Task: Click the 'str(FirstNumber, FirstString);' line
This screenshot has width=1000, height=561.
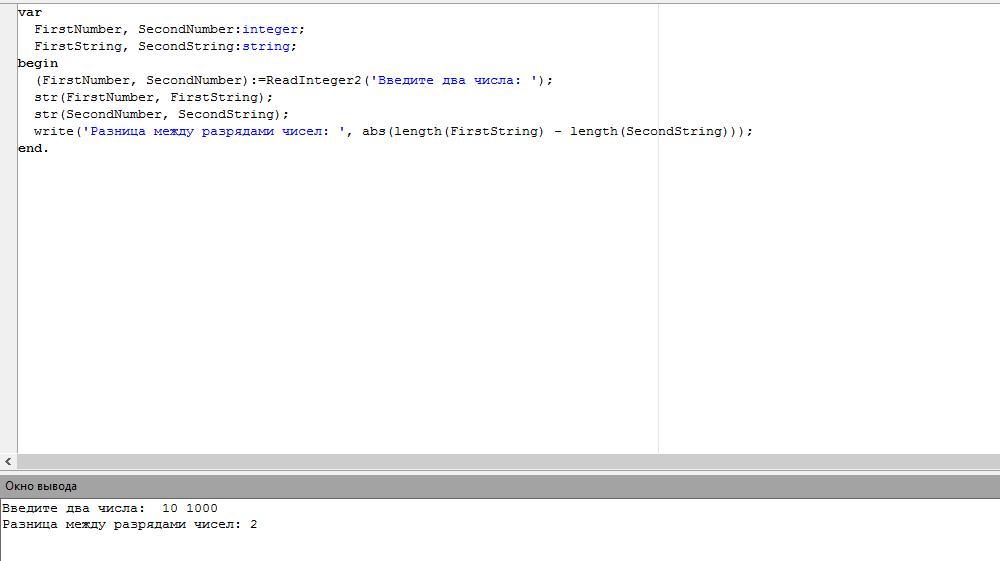Action: pos(154,98)
